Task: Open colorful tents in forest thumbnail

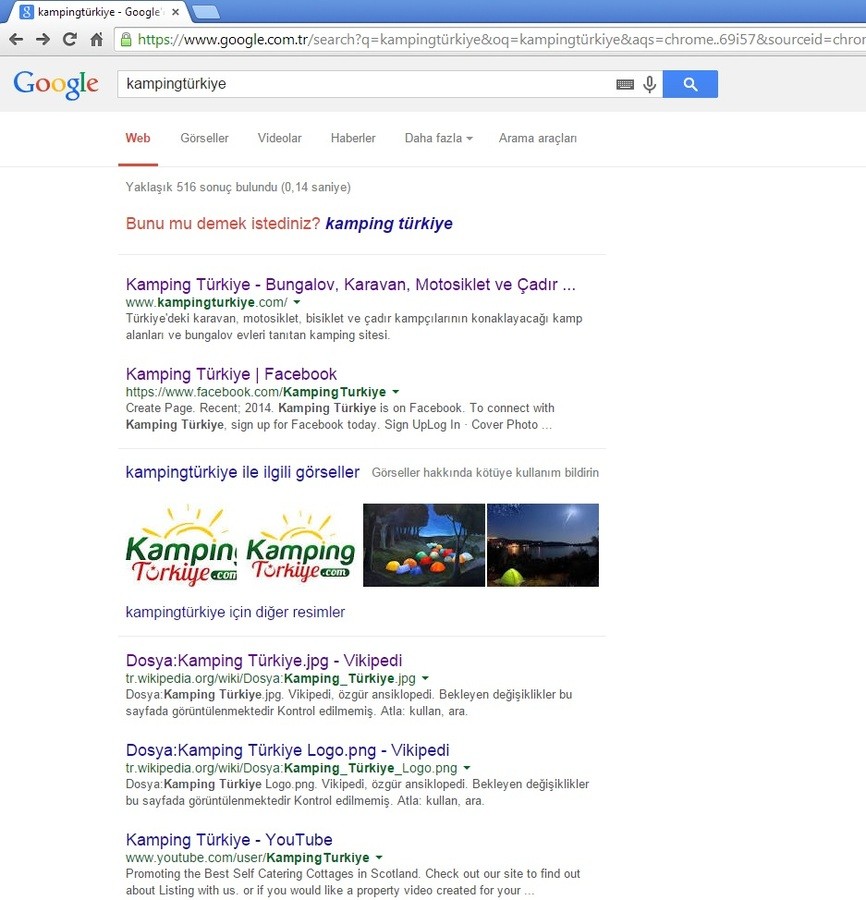Action: click(424, 545)
